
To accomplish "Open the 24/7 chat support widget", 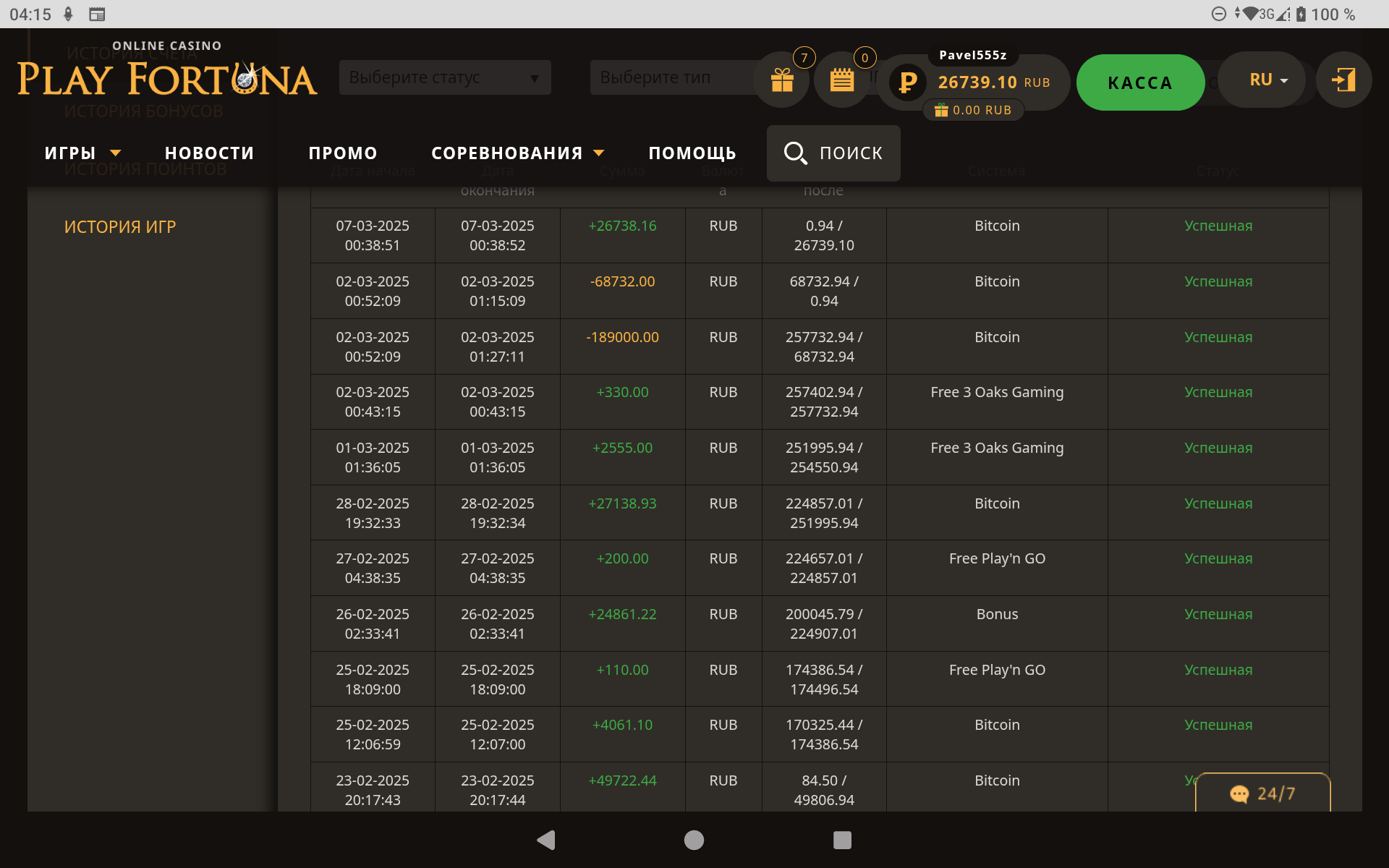I will tap(1262, 793).
